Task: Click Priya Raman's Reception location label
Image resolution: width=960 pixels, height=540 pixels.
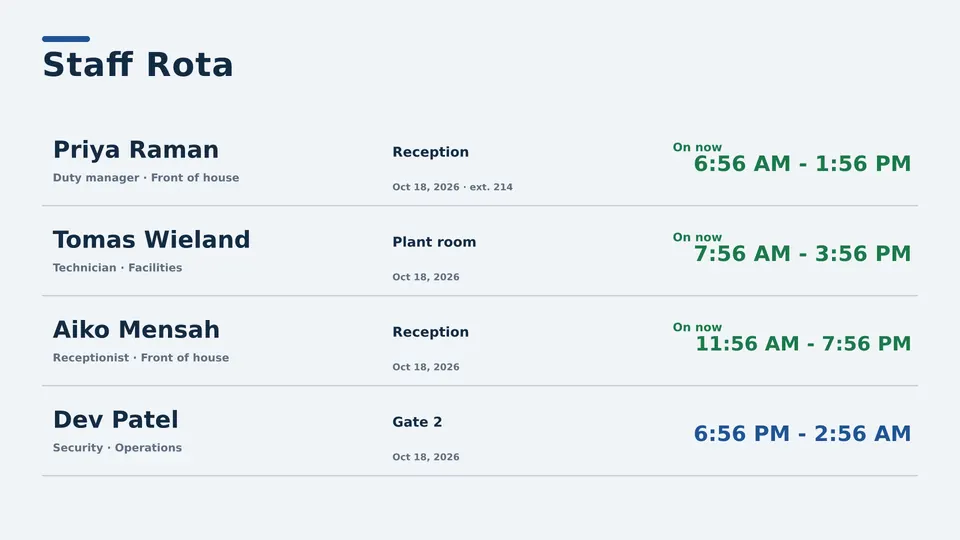Action: tap(430, 152)
